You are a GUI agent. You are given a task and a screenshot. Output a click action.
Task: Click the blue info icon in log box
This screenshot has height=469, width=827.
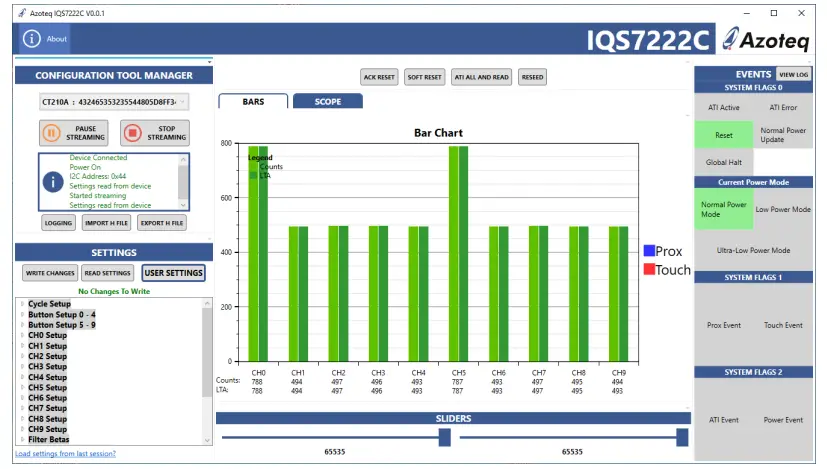coord(53,182)
